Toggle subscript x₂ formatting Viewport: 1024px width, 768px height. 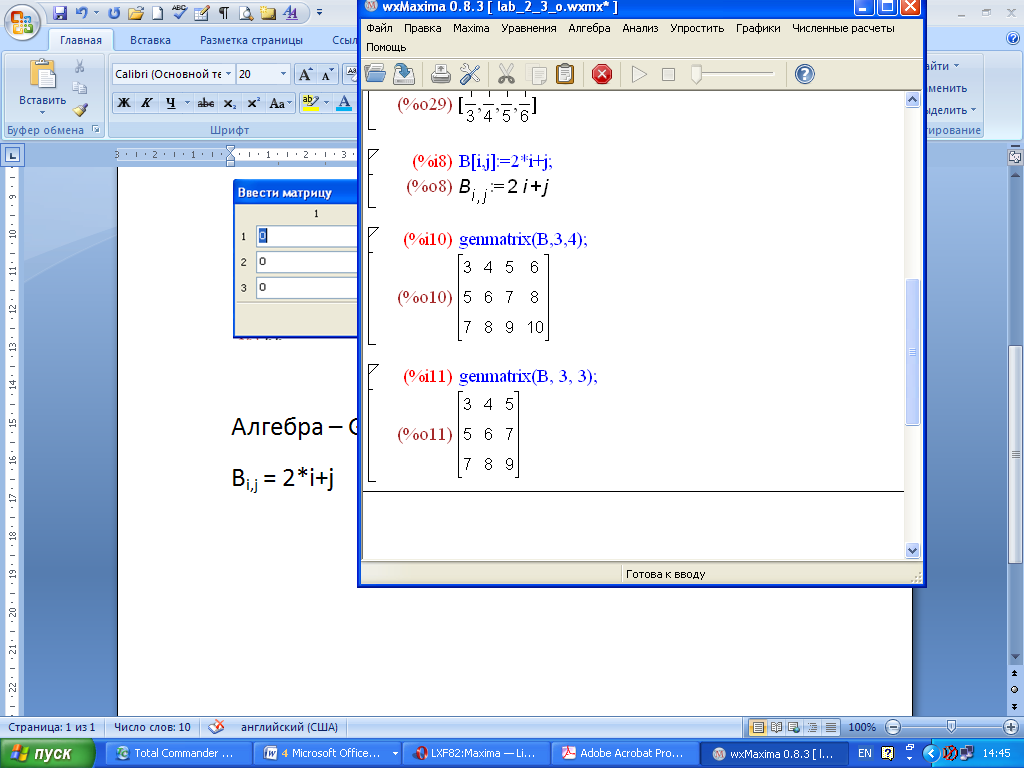click(230, 103)
